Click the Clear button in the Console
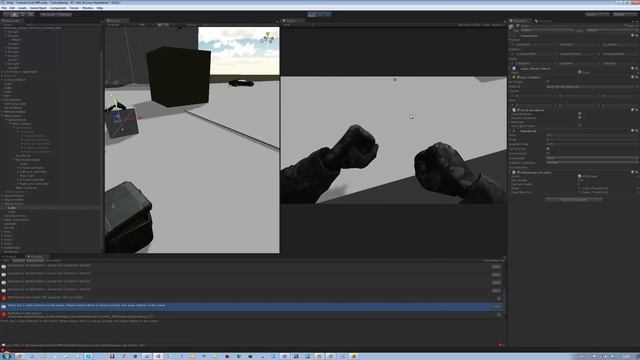The height and width of the screenshot is (360, 640). pyautogui.click(x=6, y=260)
